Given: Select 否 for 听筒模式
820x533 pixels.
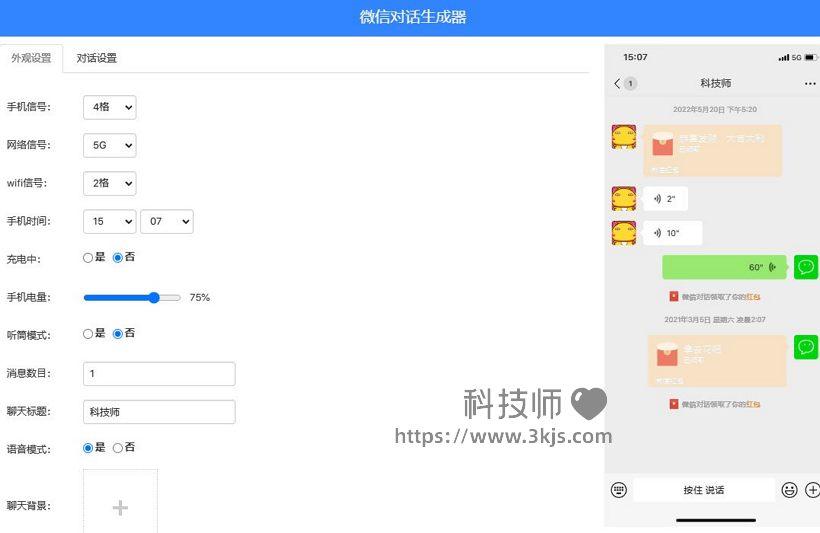Looking at the screenshot, I should (x=118, y=334).
